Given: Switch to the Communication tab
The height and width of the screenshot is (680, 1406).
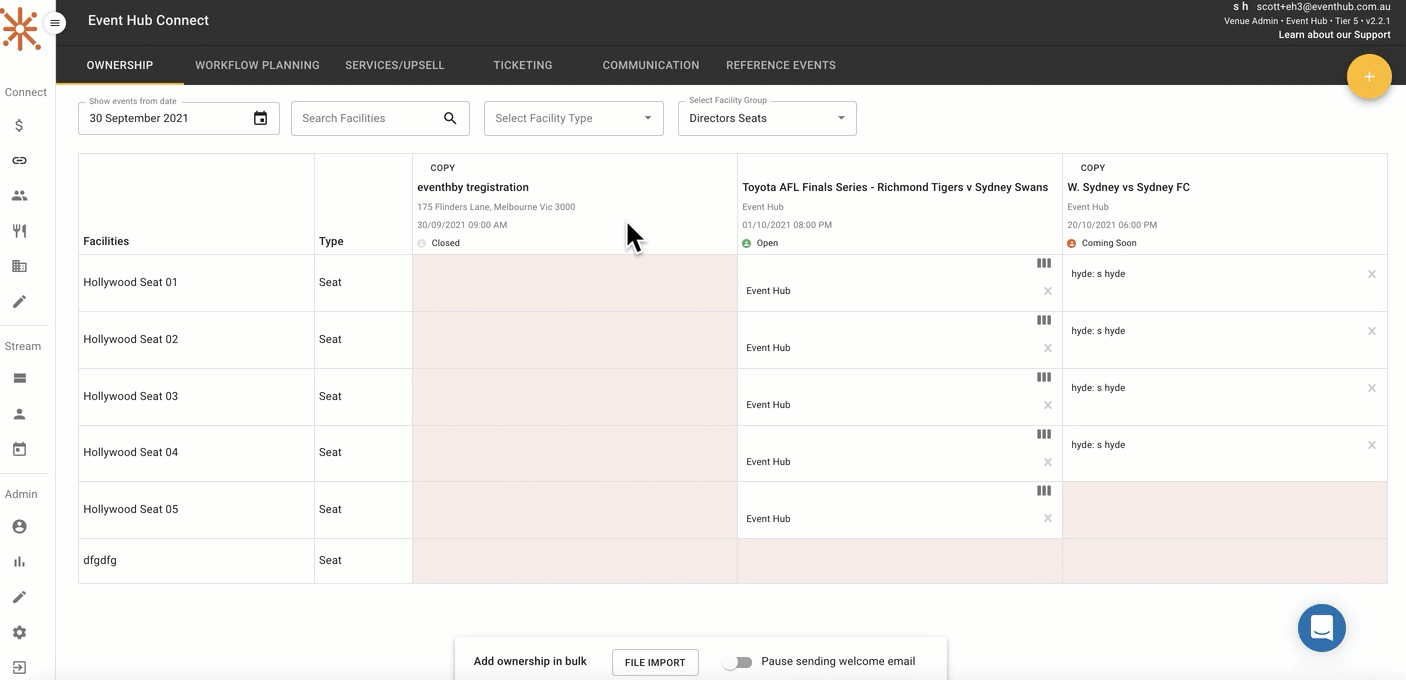Looking at the screenshot, I should [x=651, y=65].
